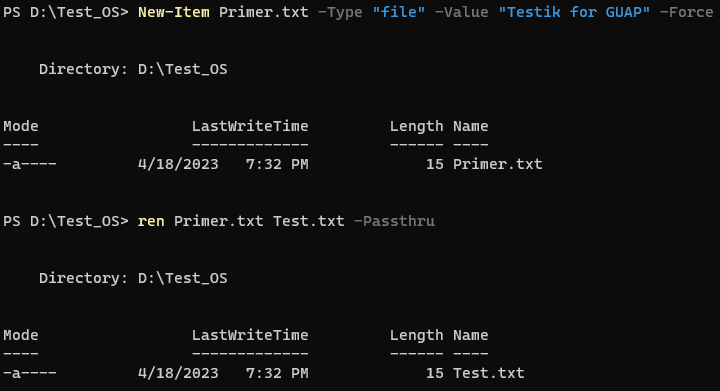Click the "Testik for GUAP" string

[x=574, y=12]
